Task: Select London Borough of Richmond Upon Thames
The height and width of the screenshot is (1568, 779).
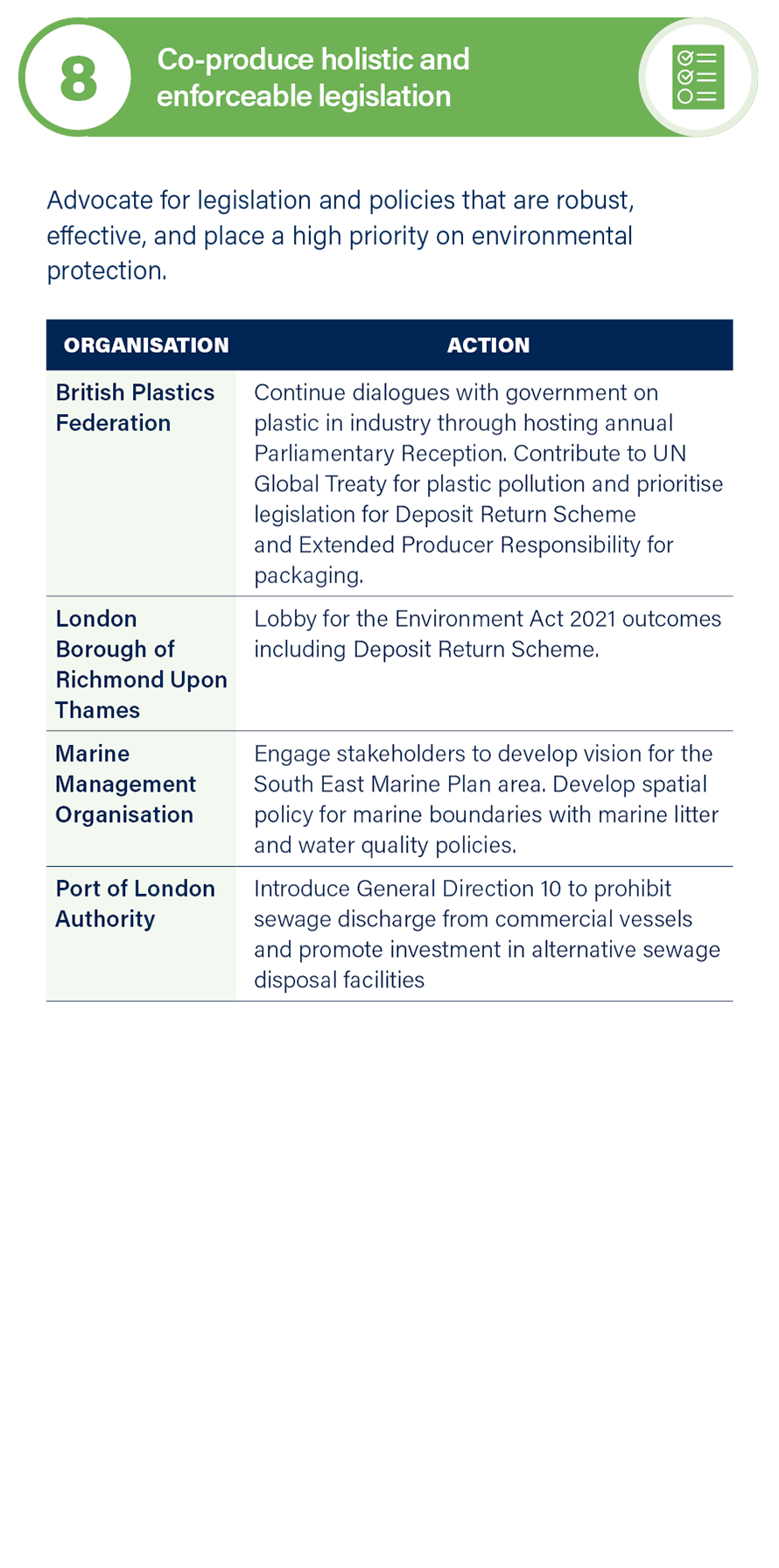Action: point(140,664)
